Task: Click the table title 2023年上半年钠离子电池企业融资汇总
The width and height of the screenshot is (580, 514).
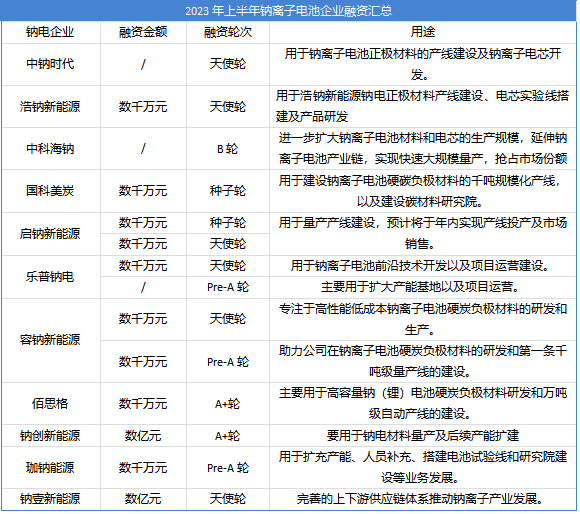Action: (x=289, y=11)
